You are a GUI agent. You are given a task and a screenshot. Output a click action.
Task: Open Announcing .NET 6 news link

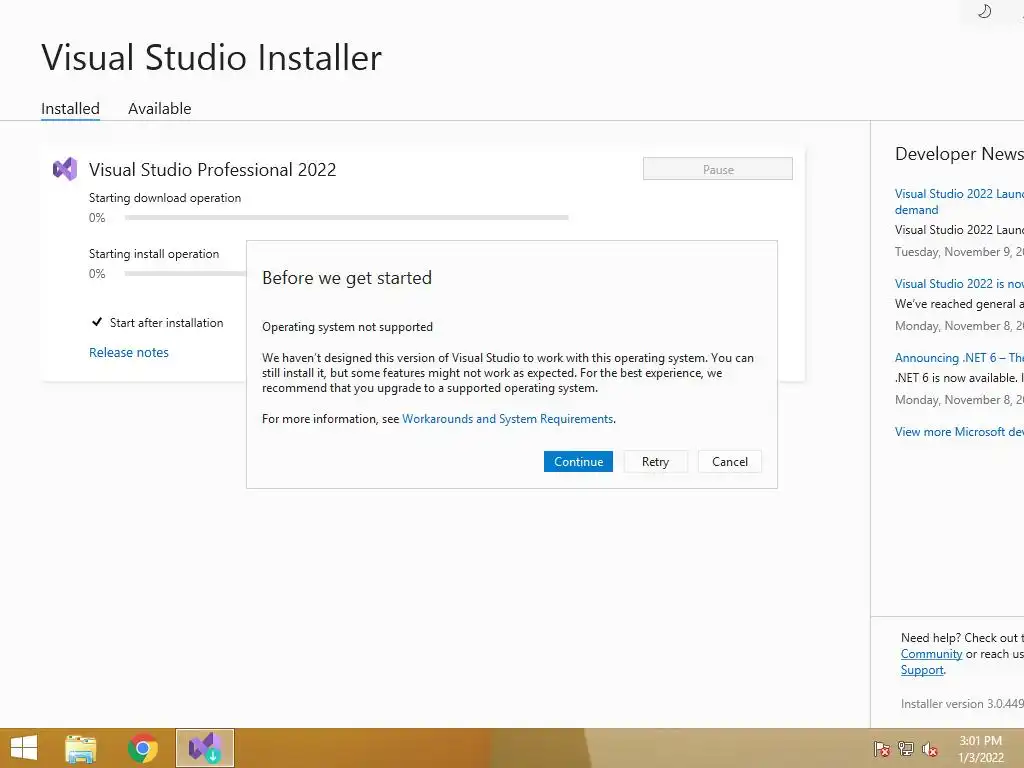click(959, 358)
